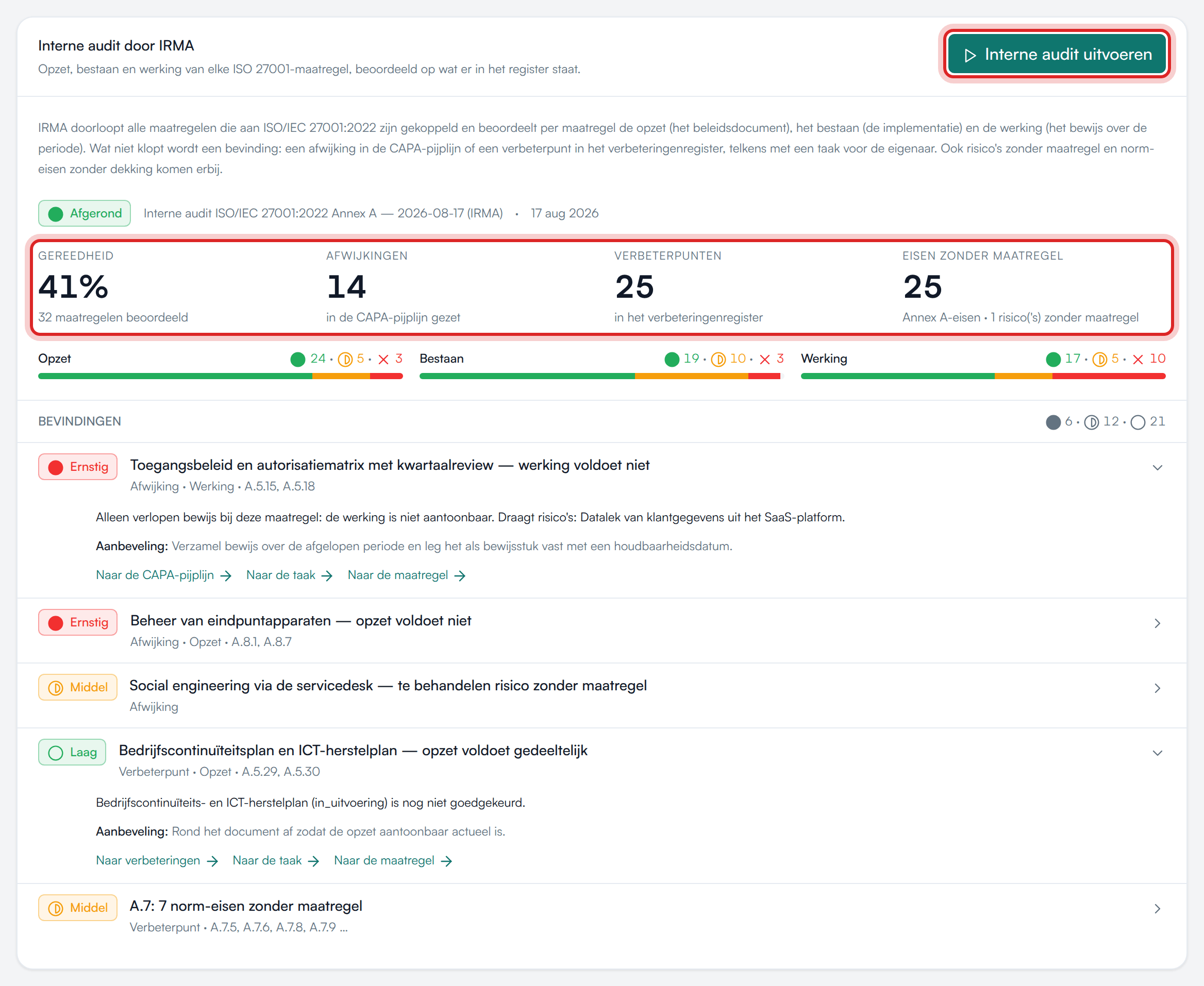Collapse the Bedrijfscontinuïteitsplan finding chevron

click(1157, 753)
